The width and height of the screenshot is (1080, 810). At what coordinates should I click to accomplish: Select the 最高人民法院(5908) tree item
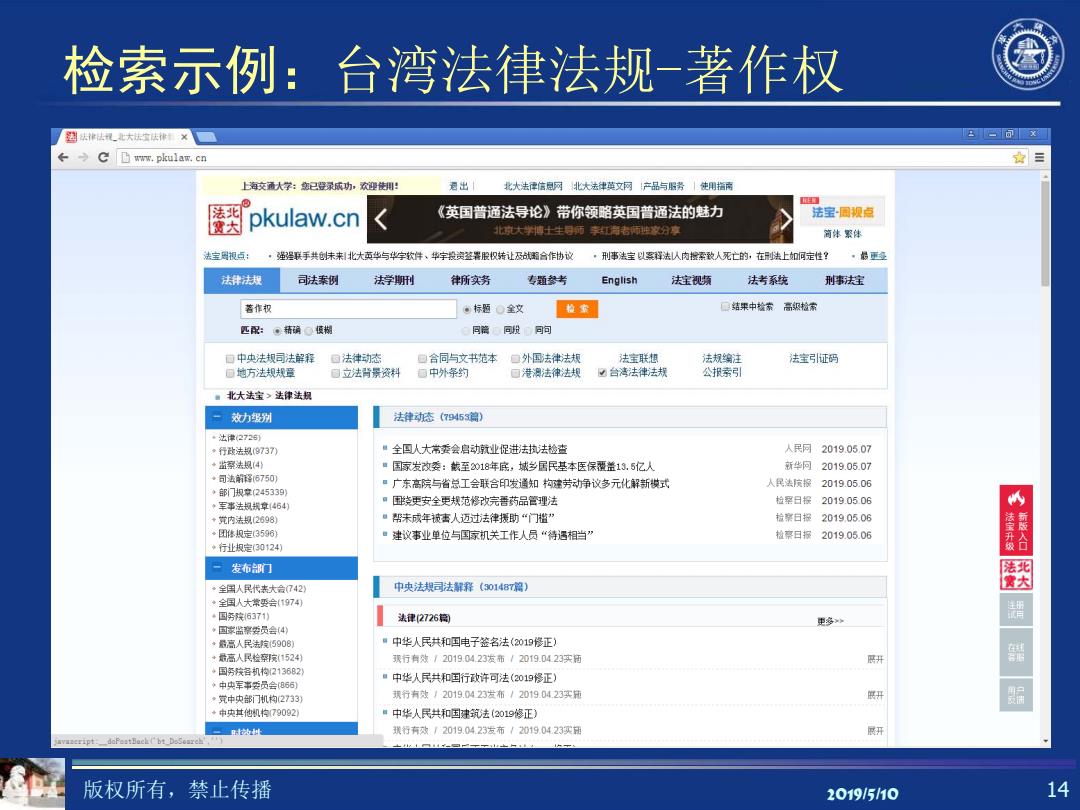point(256,645)
